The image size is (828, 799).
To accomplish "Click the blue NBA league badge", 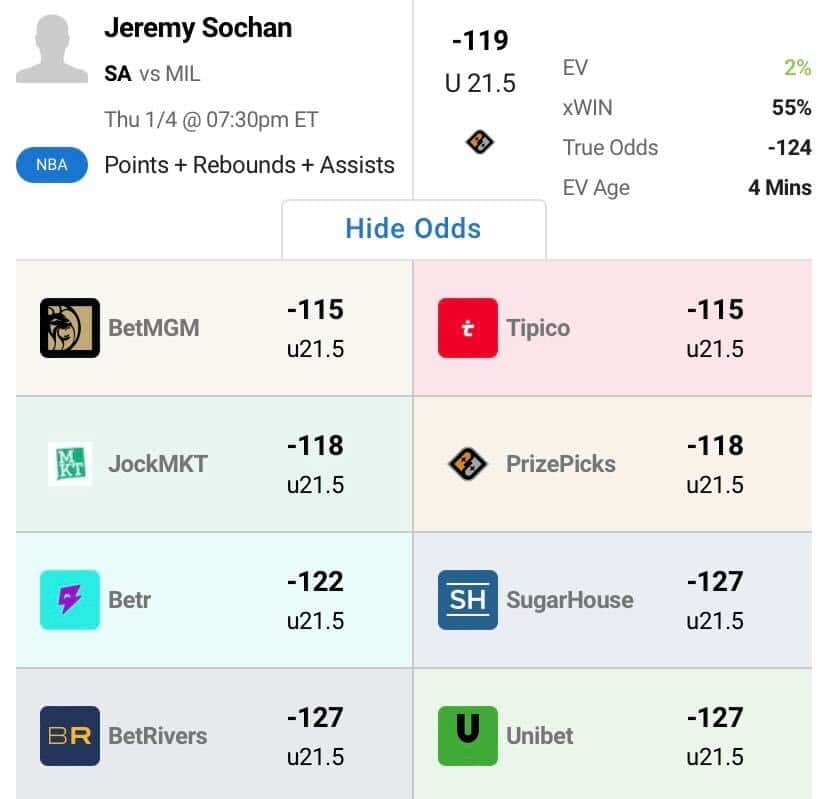I will 52,165.
